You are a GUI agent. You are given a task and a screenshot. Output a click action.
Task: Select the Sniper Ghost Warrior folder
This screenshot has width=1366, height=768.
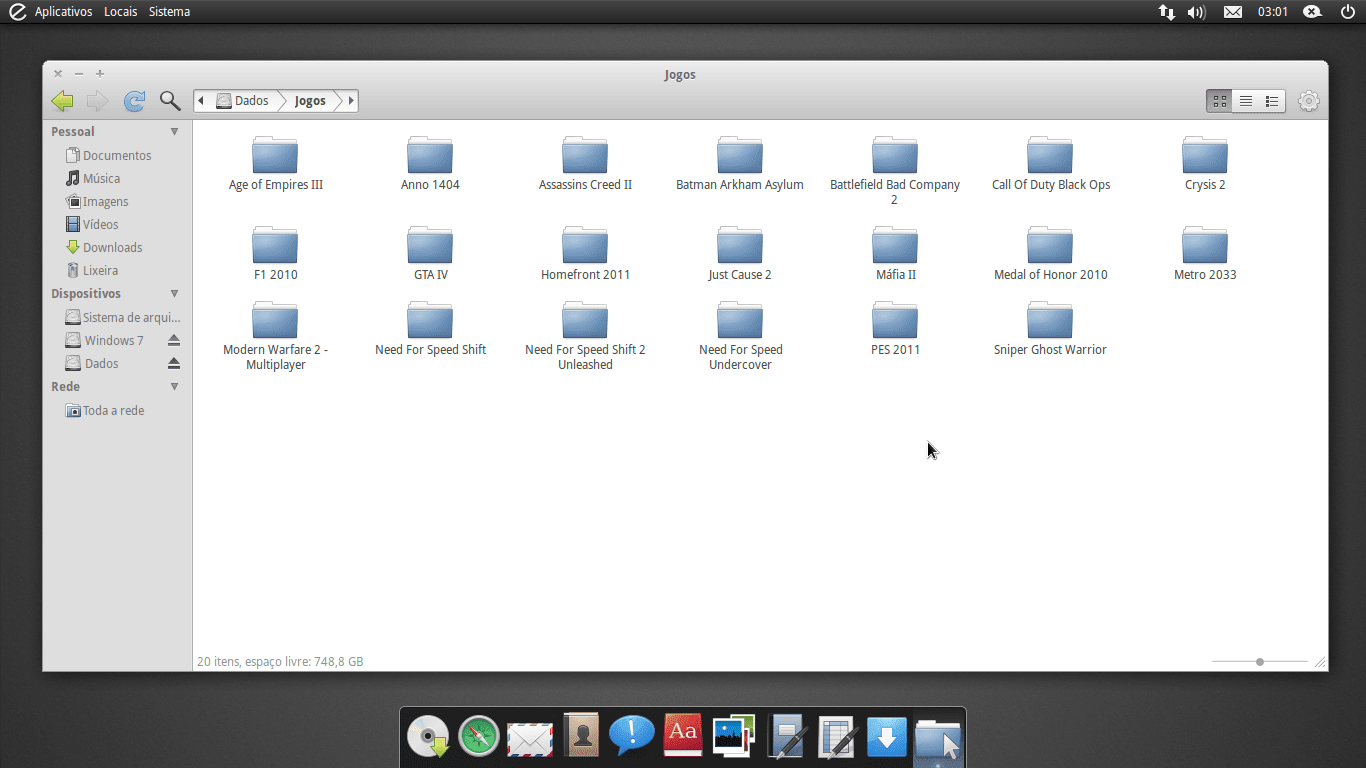[1050, 329]
